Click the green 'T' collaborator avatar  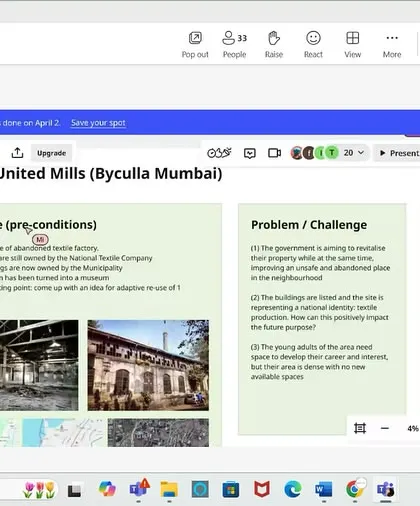coord(332,153)
